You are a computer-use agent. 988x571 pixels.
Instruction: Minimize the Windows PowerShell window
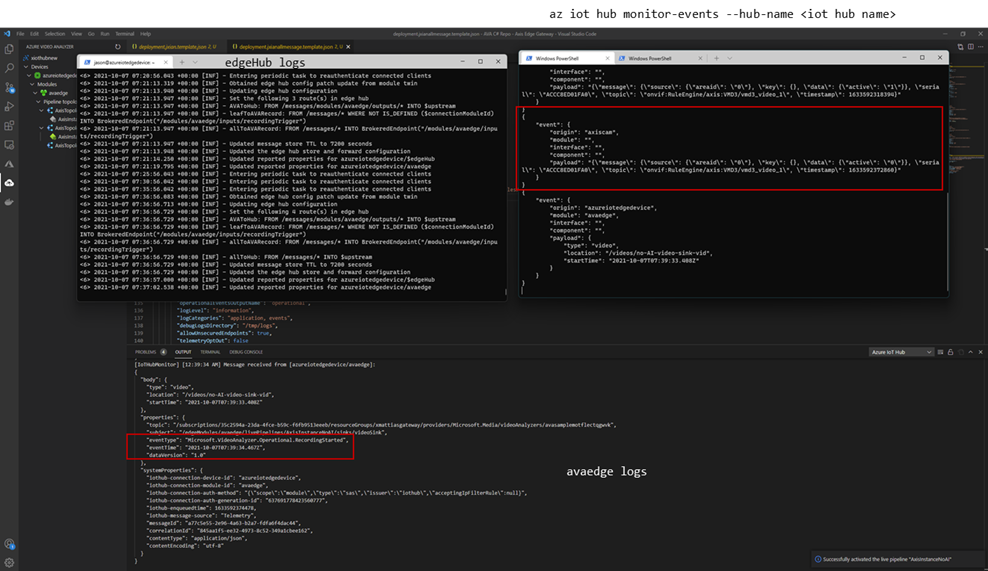904,57
